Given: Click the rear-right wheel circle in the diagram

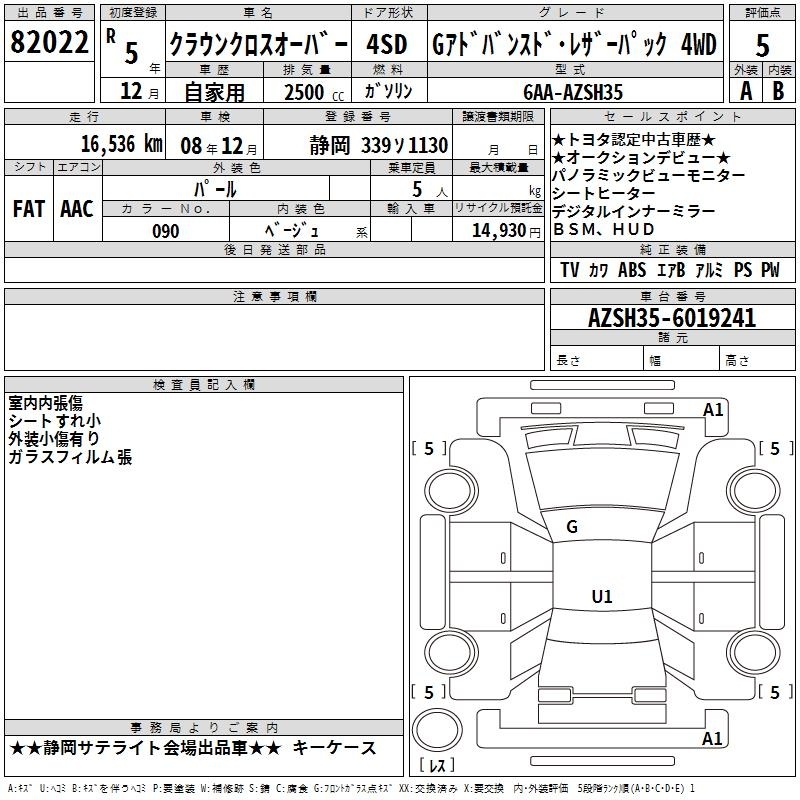Looking at the screenshot, I should click(x=753, y=653).
